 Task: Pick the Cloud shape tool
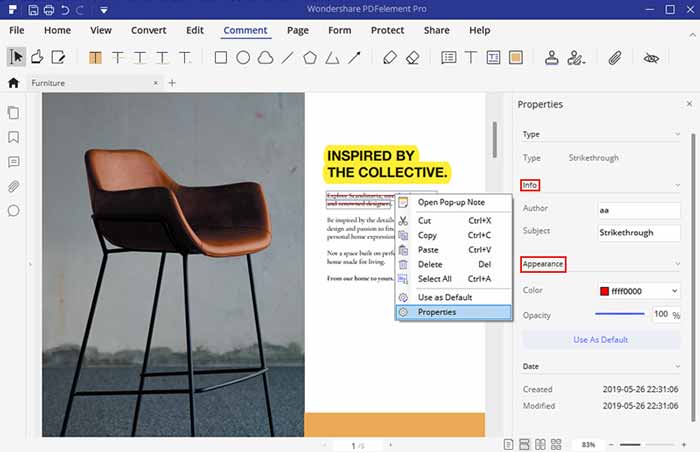pyautogui.click(x=265, y=58)
